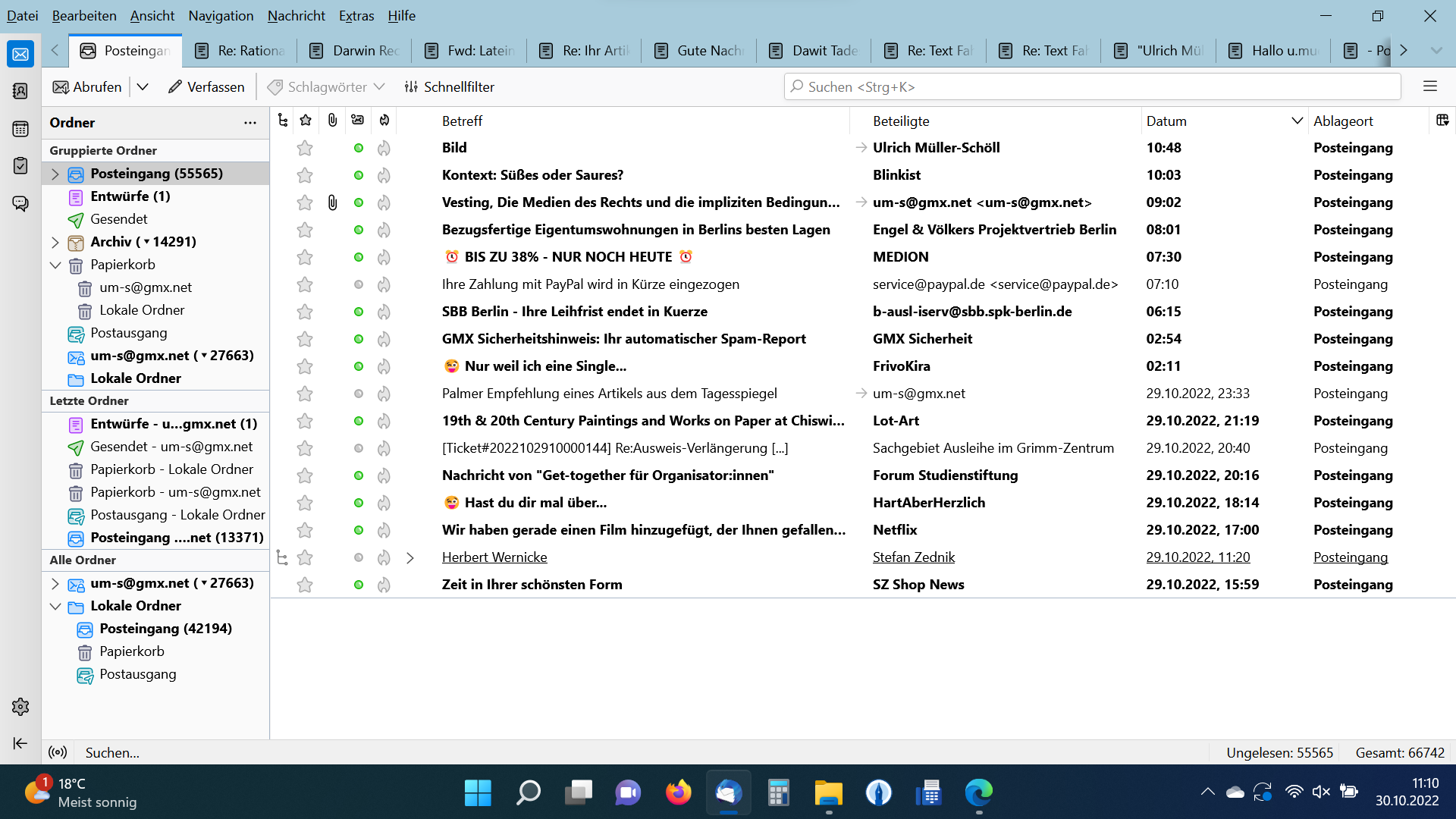The width and height of the screenshot is (1456, 819).
Task: Open the Address Book sidebar icon
Action: coord(20,91)
